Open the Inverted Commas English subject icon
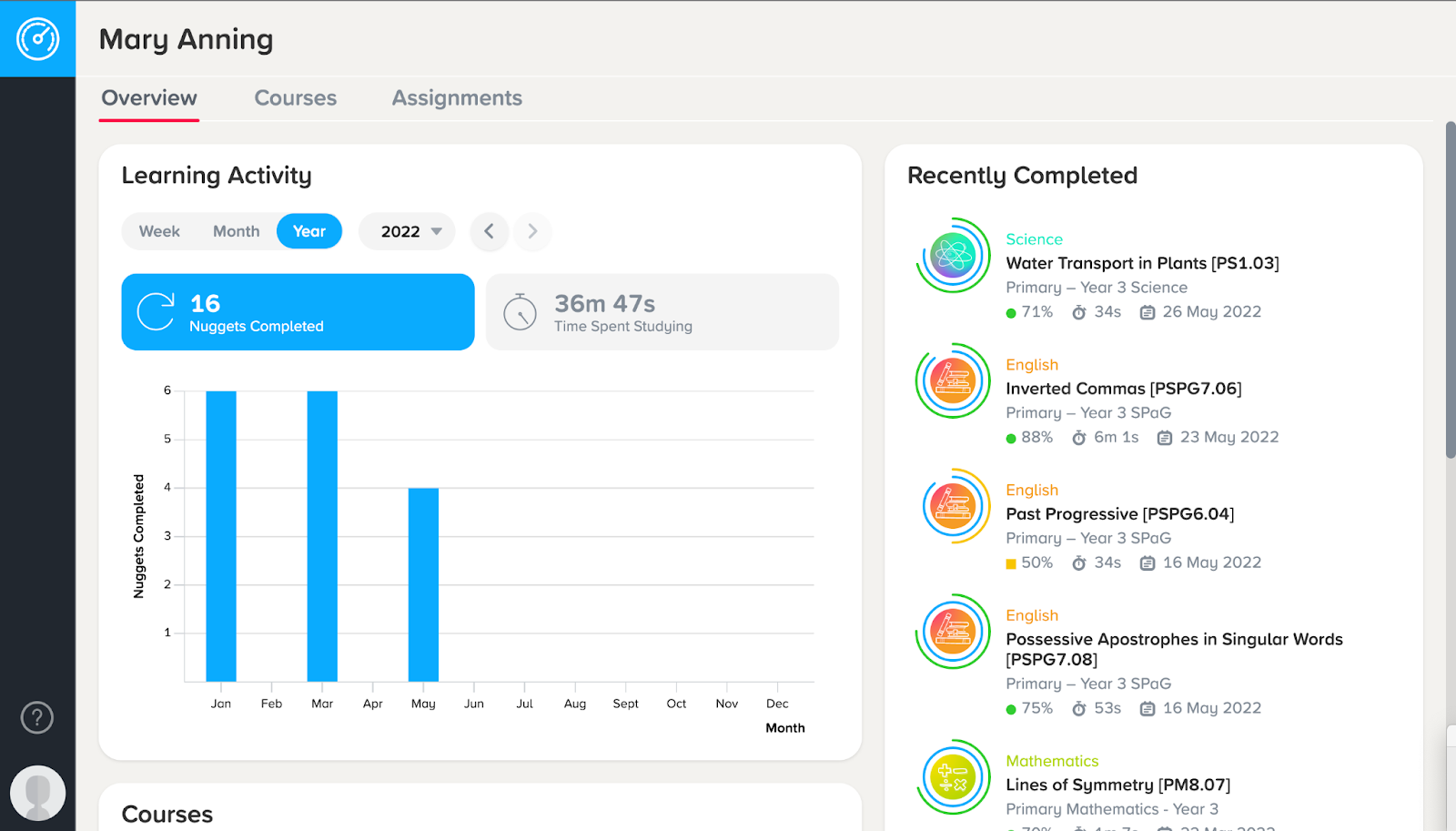This screenshot has width=1456, height=831. coord(953,380)
